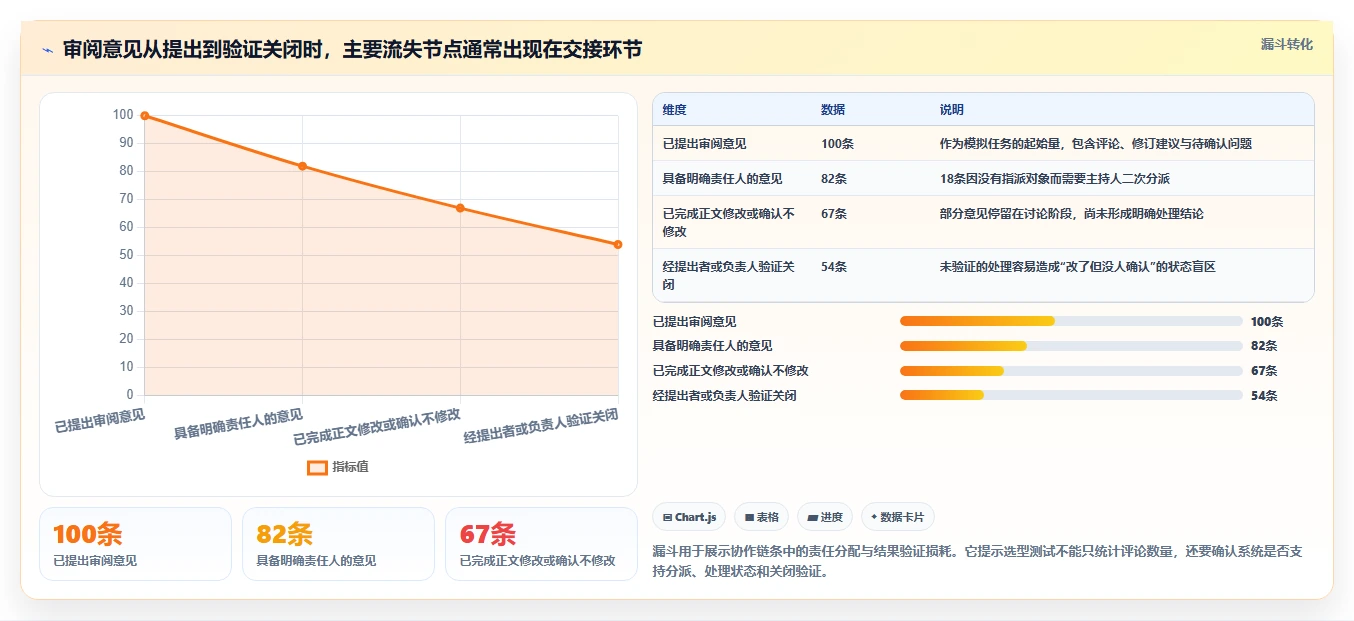
Task: Select the 表格 tag chip
Action: [x=761, y=517]
